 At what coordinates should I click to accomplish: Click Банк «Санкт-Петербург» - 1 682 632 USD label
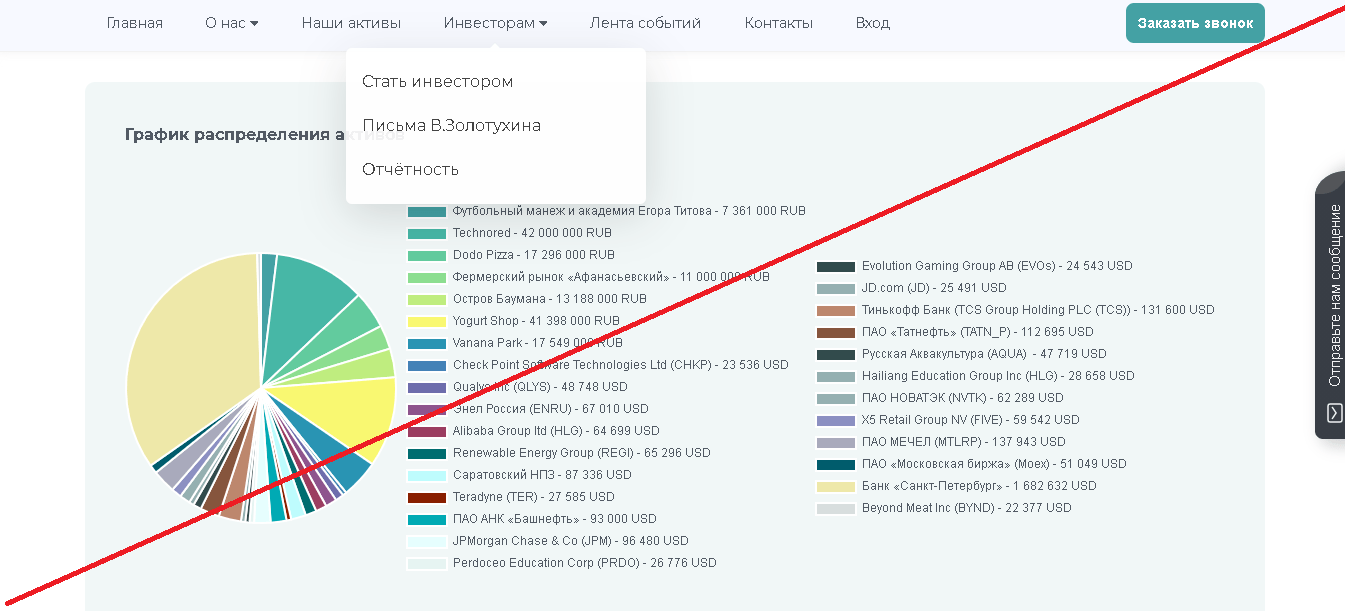point(979,486)
